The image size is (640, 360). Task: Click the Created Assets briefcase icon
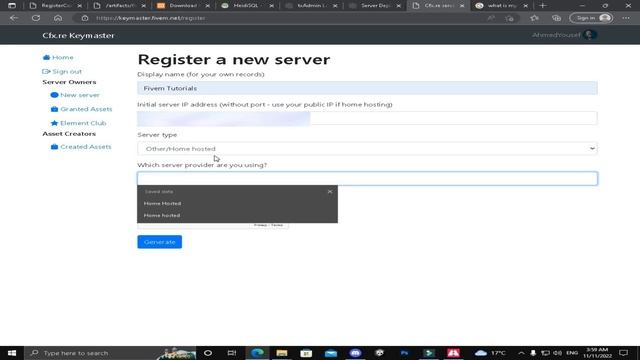(54, 147)
